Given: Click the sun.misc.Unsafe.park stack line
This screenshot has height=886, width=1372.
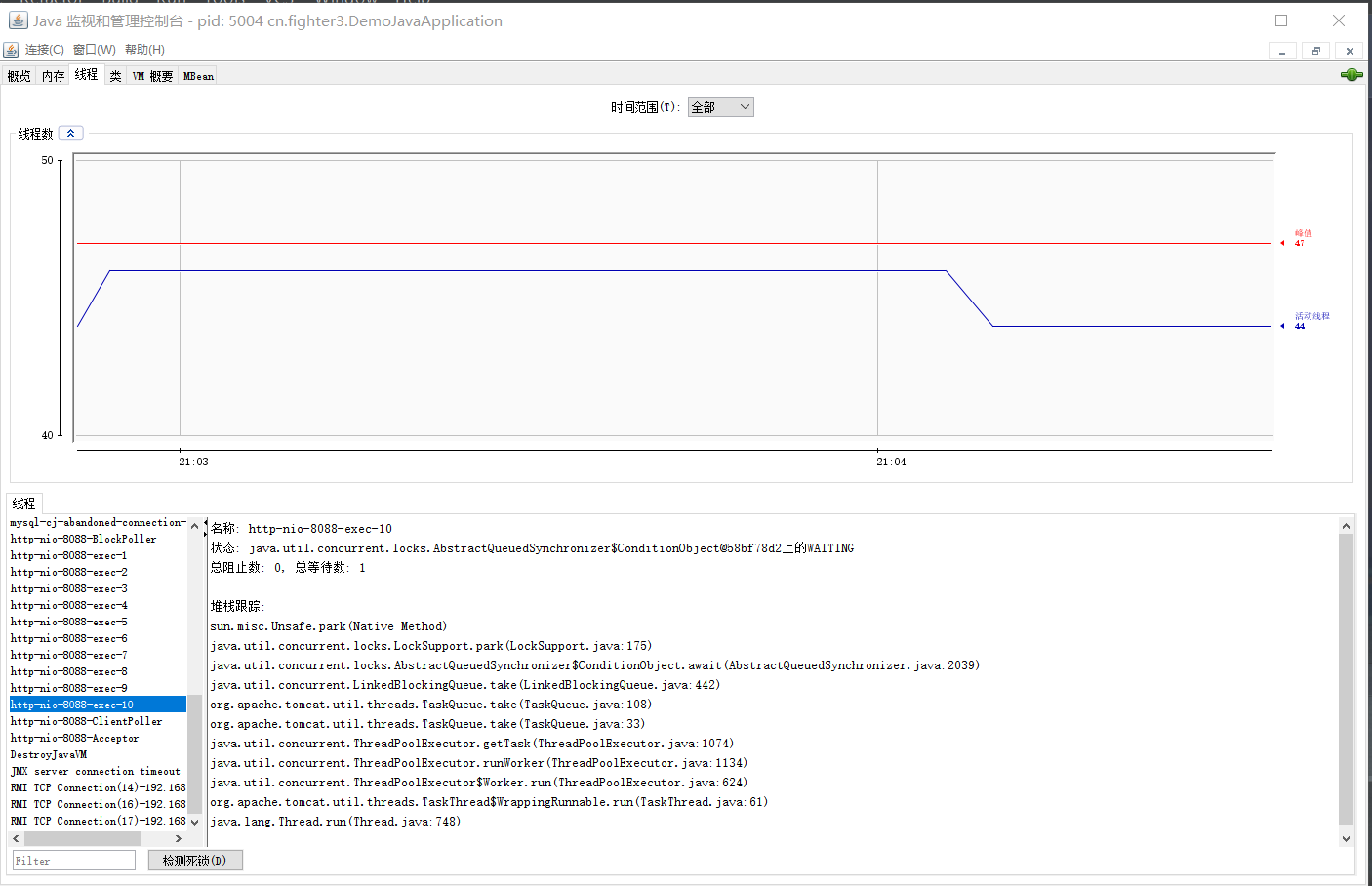Looking at the screenshot, I should click(329, 626).
